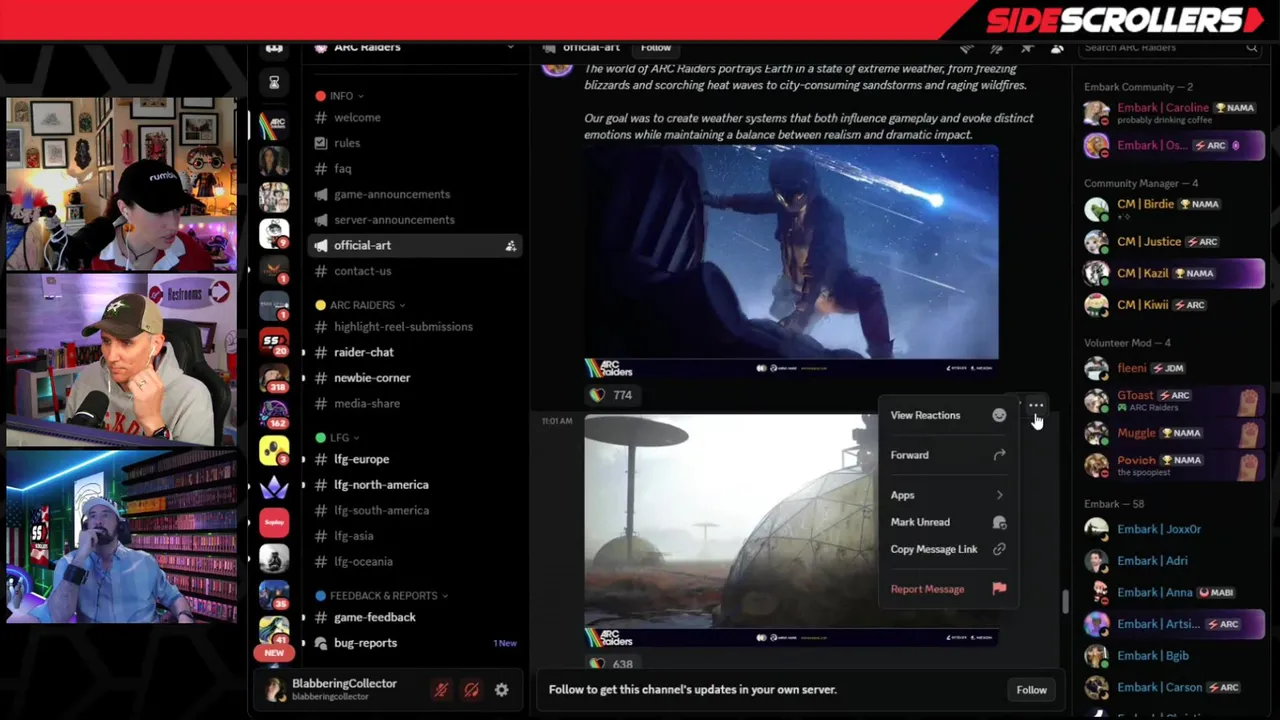Open the media-share channel
1280x720 pixels.
coord(415,403)
